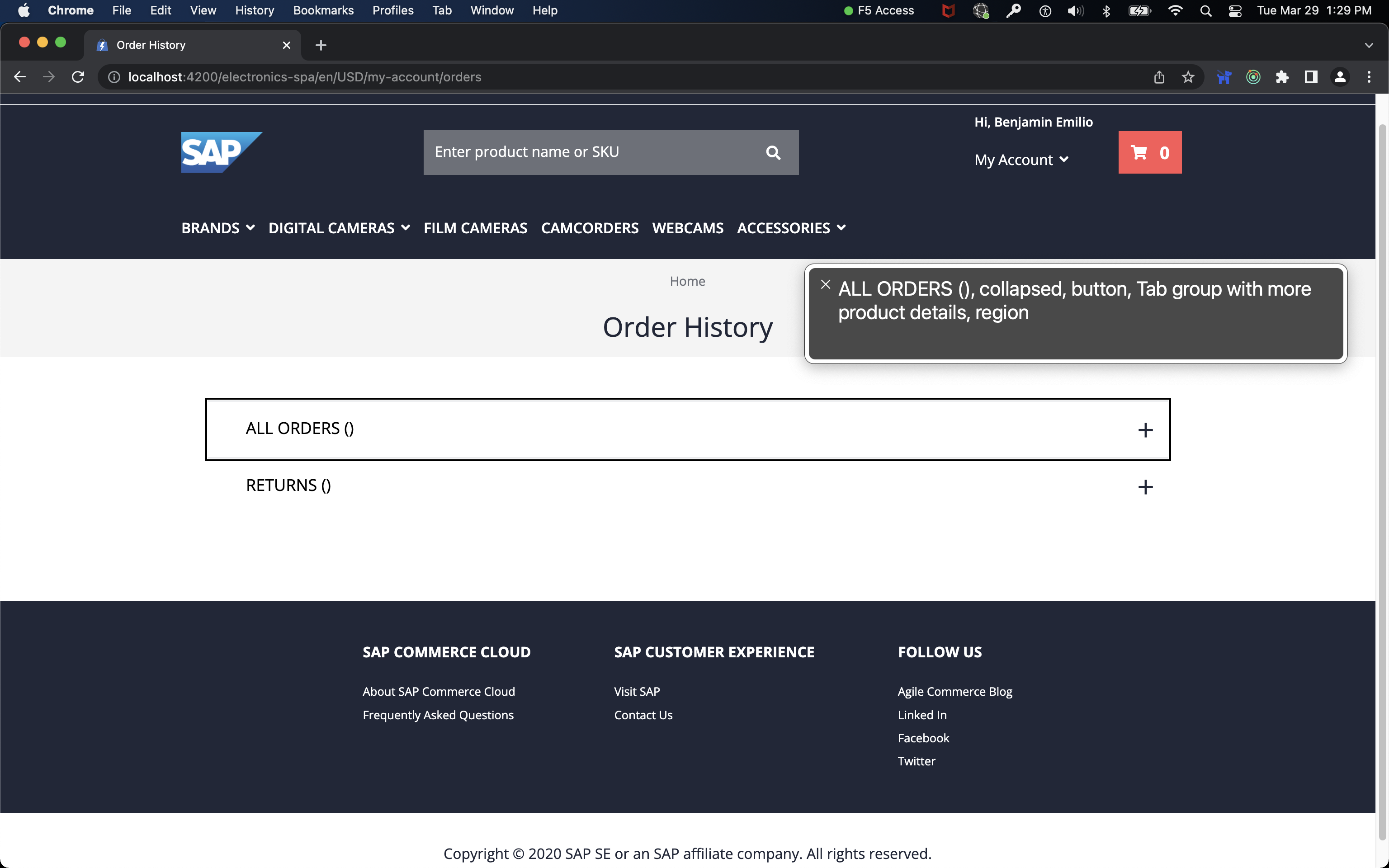Go to WEBCAMS category
This screenshot has height=868, width=1389.
pos(688,228)
